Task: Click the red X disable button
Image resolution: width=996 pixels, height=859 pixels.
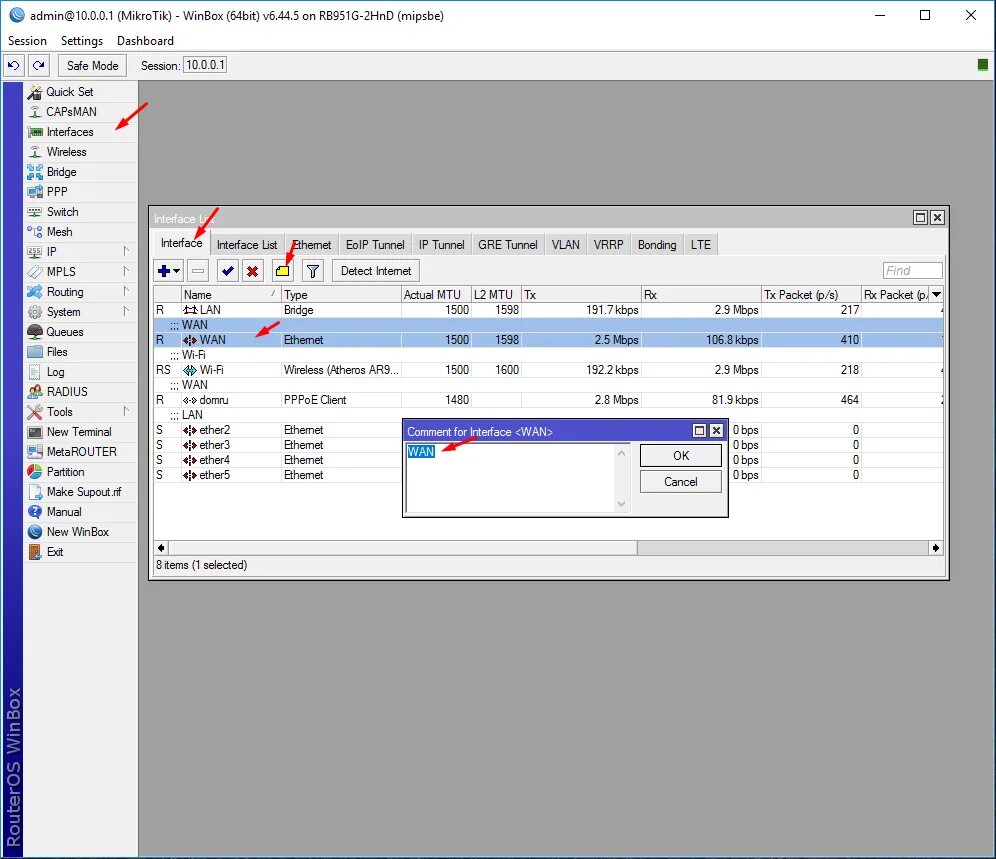Action: (252, 271)
